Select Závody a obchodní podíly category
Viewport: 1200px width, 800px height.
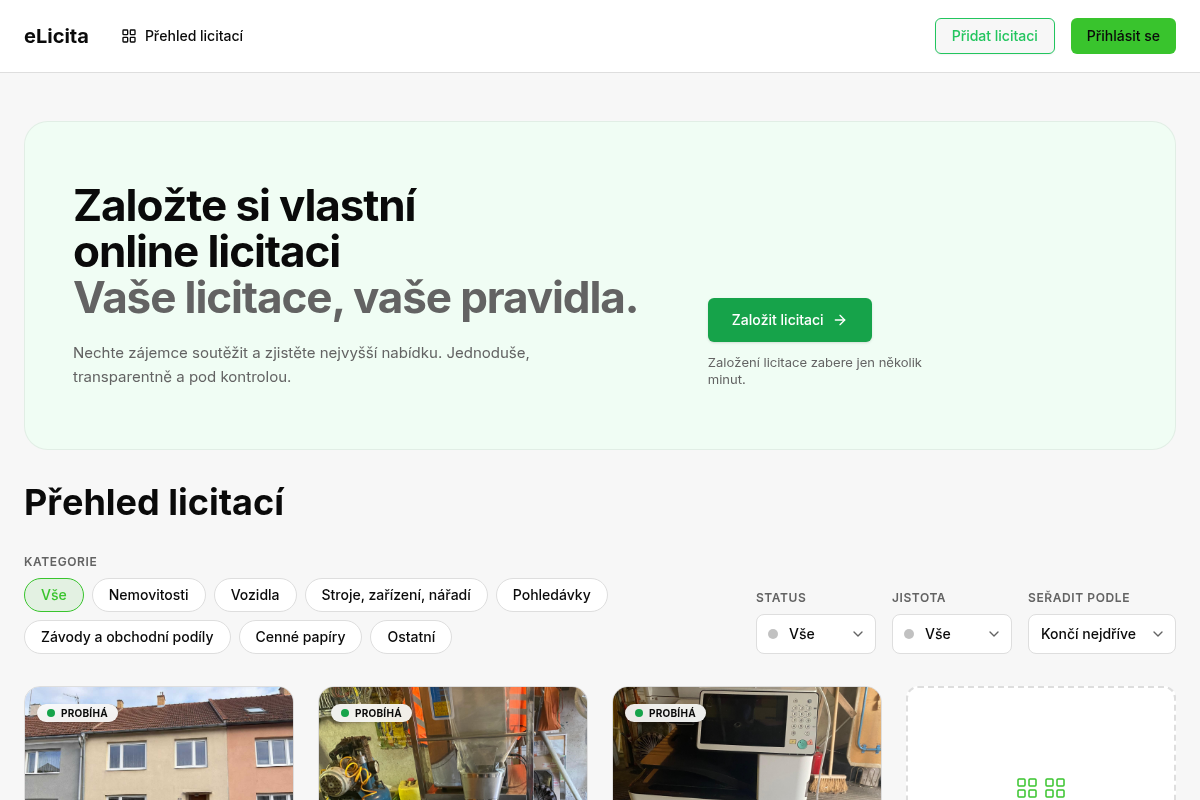(x=127, y=637)
